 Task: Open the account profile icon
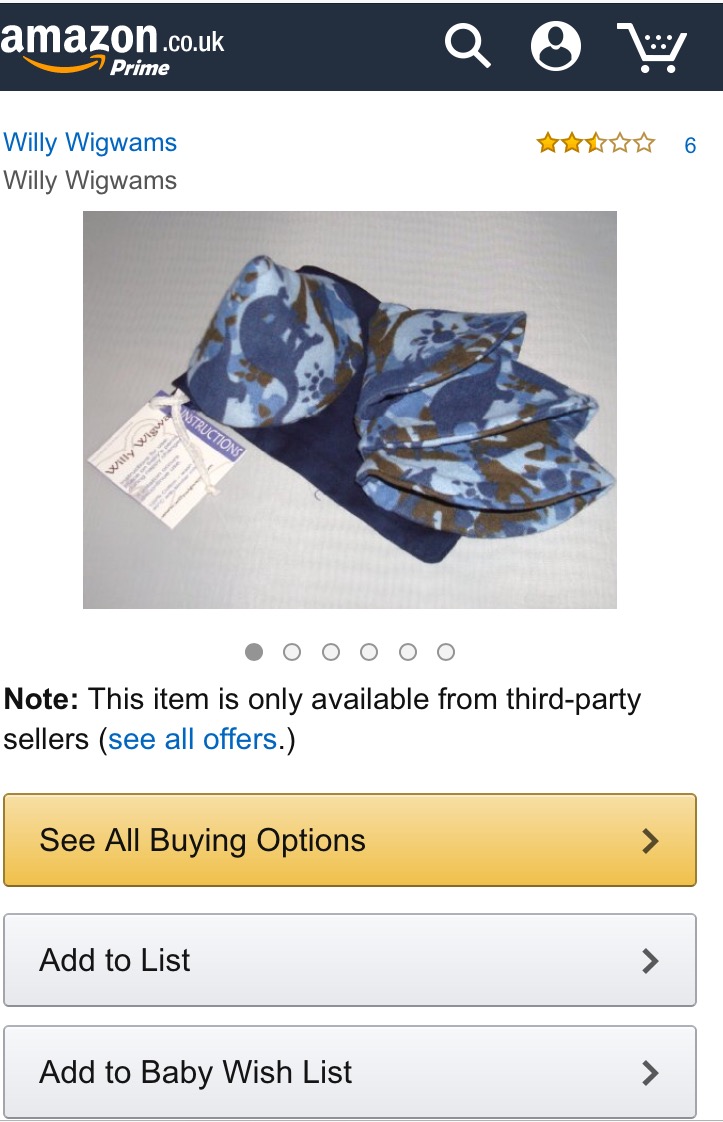[x=555, y=46]
